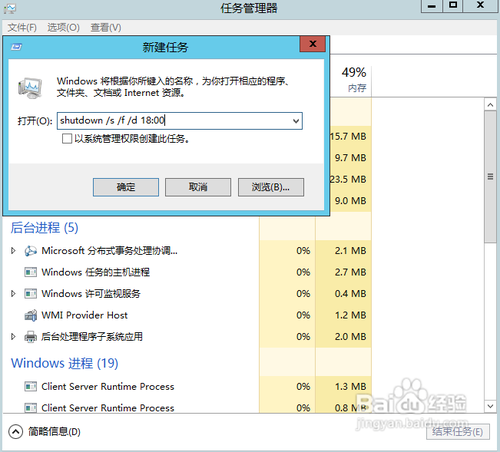Click the 9.7 MB memory value
The width and height of the screenshot is (500, 452).
click(x=351, y=158)
